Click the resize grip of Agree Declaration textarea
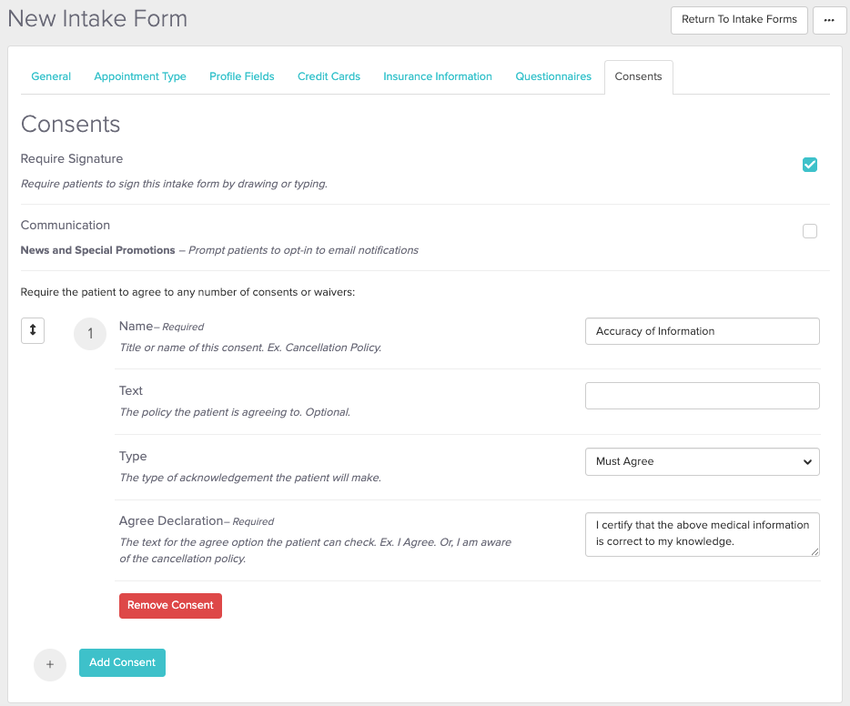Image resolution: width=850 pixels, height=706 pixels. tap(815, 552)
